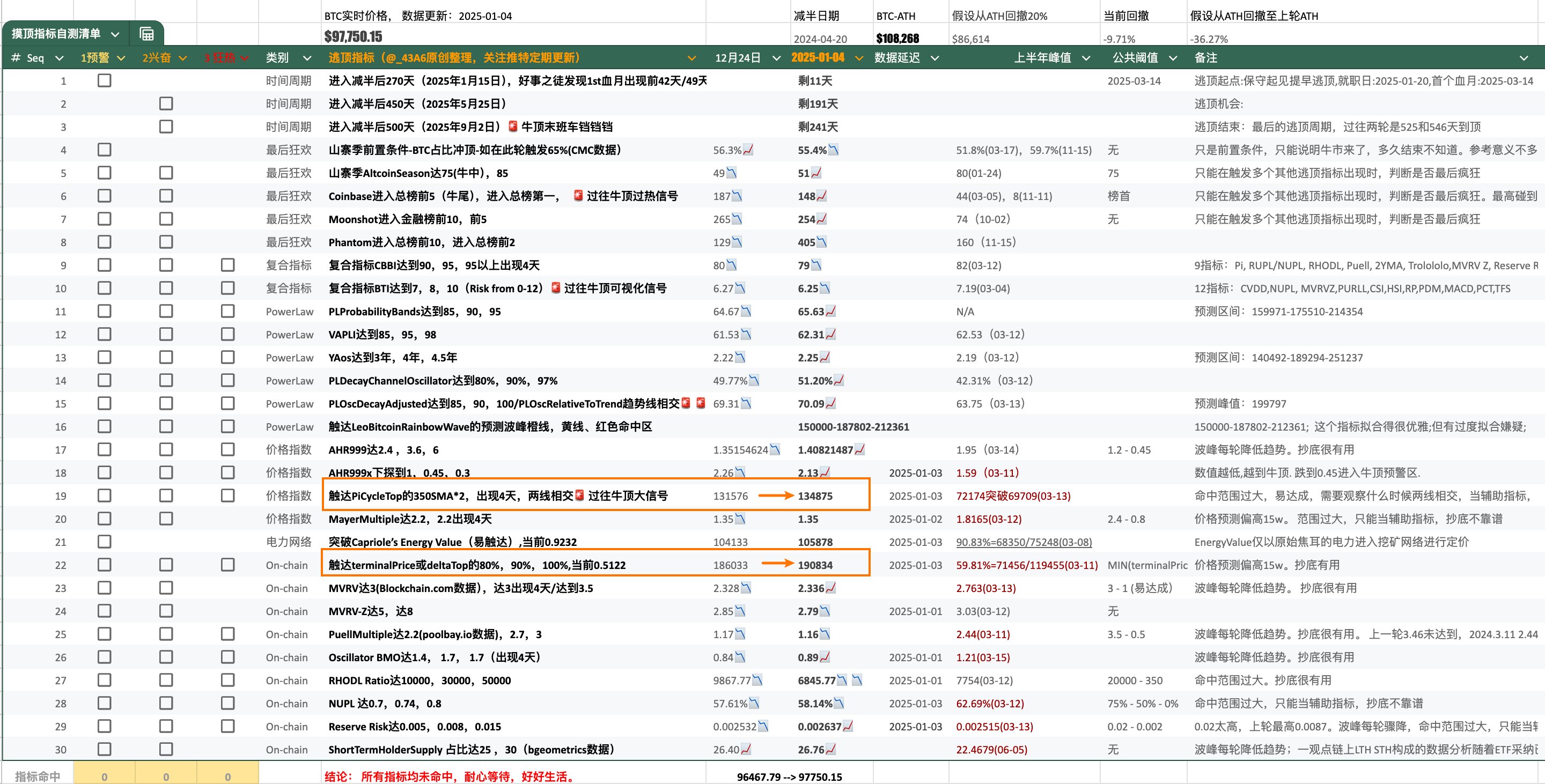Check the 2兴奋 checkbox for row 3
Viewport: 1545px width, 784px height.
coord(166,127)
